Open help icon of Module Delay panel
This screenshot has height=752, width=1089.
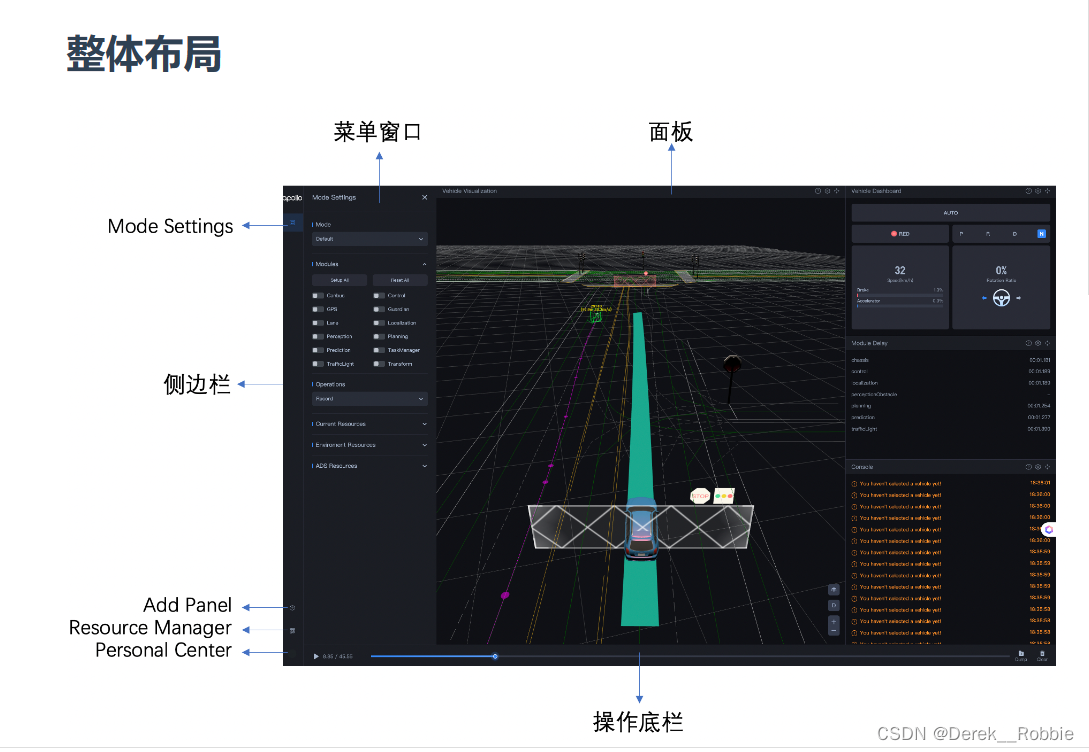point(1029,343)
